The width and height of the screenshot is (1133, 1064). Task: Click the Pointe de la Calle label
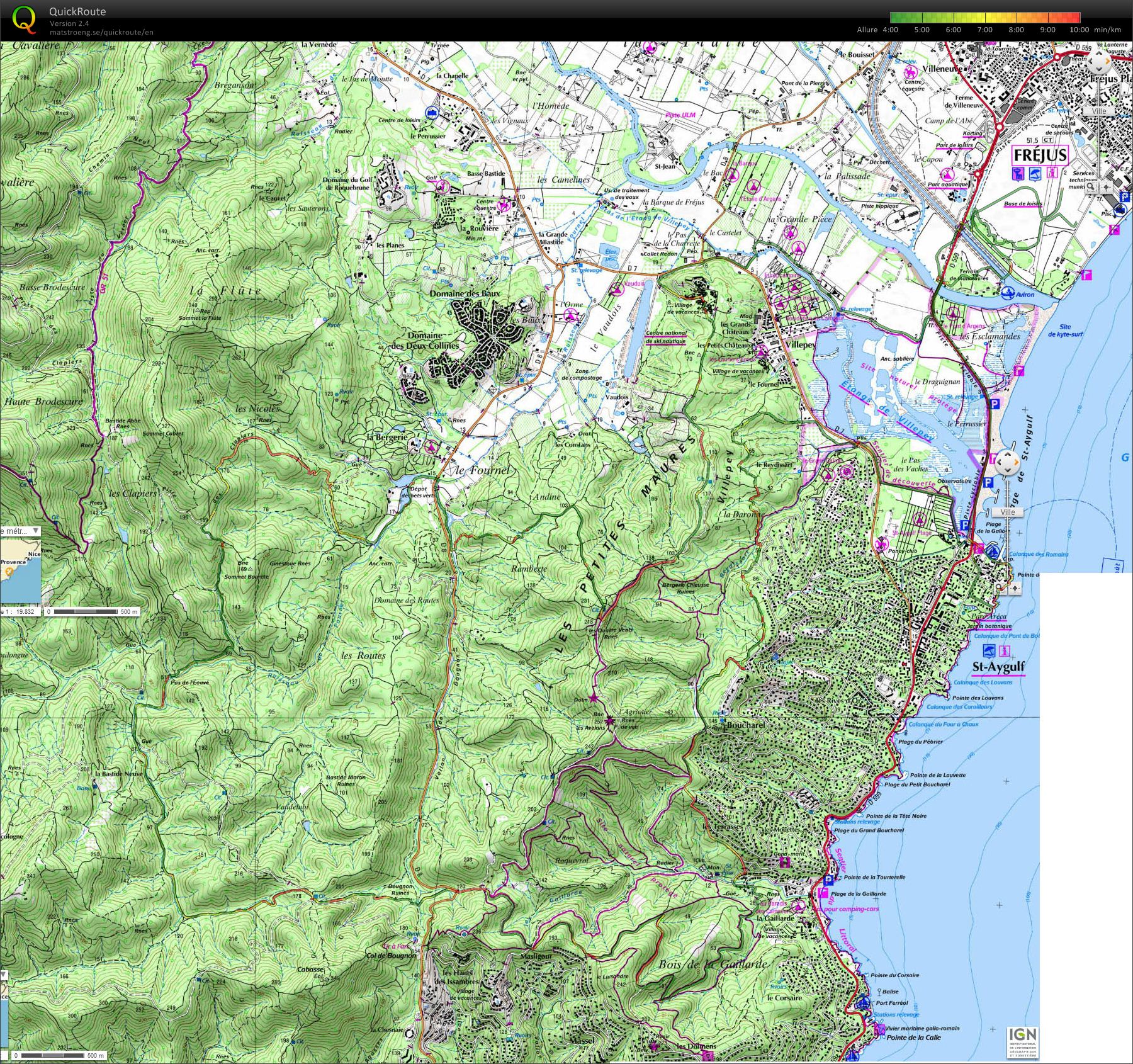coord(914,1037)
